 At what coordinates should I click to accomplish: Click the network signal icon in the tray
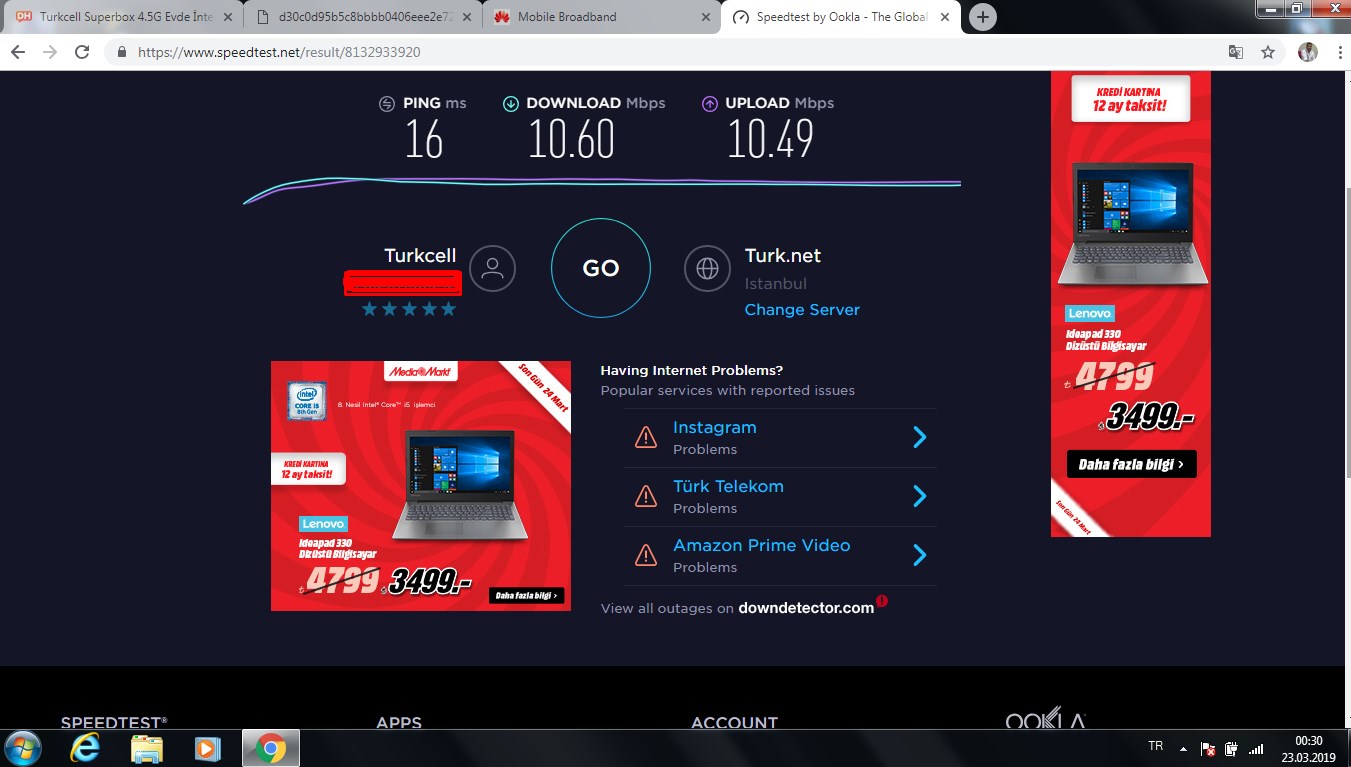click(1256, 748)
